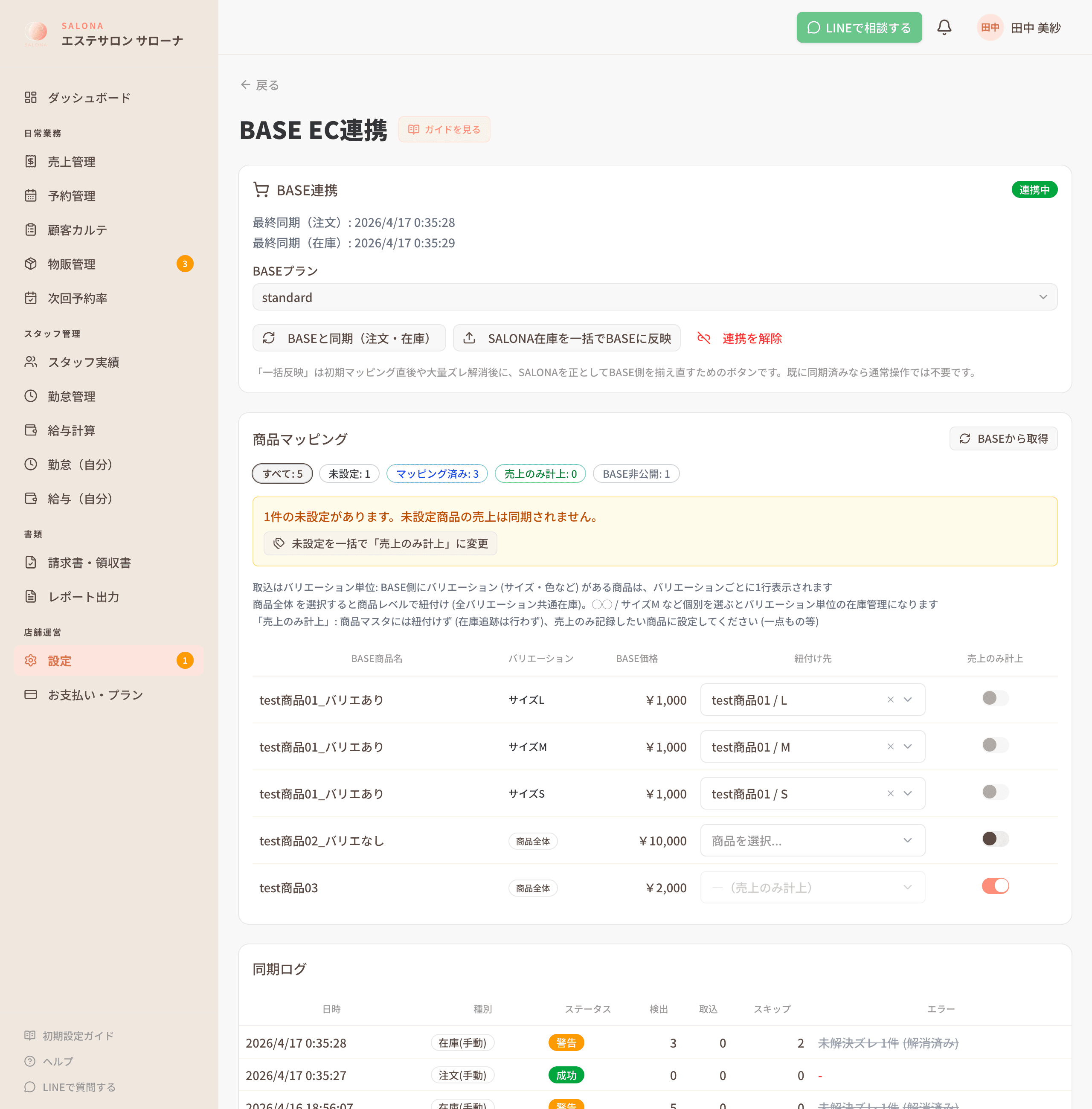The height and width of the screenshot is (1109, 1092).
Task: Click the 警告 badge for 2026/4/17 0:35:28
Action: (x=566, y=1042)
